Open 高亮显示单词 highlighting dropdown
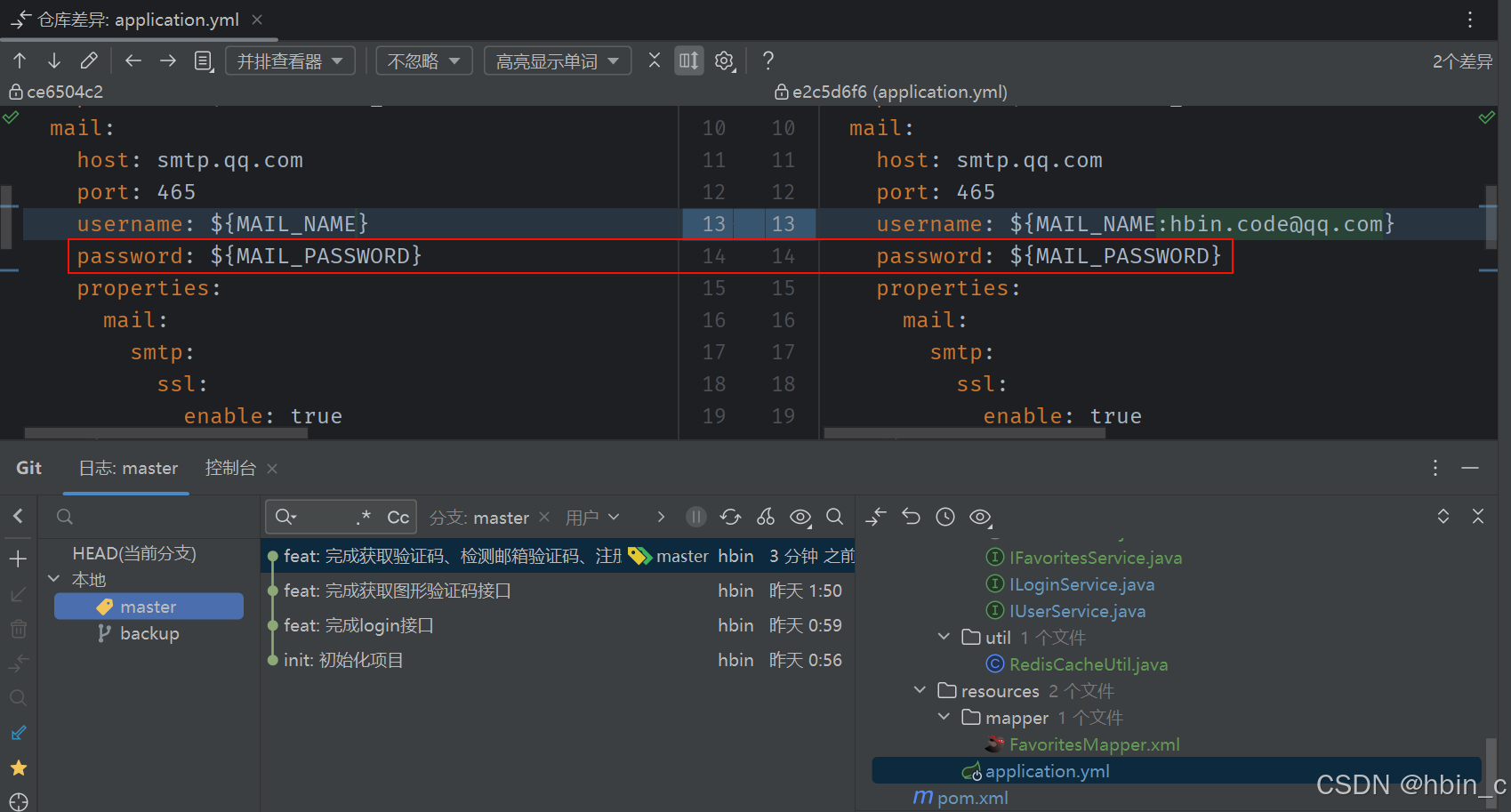Viewport: 1511px width, 812px height. pyautogui.click(x=558, y=60)
